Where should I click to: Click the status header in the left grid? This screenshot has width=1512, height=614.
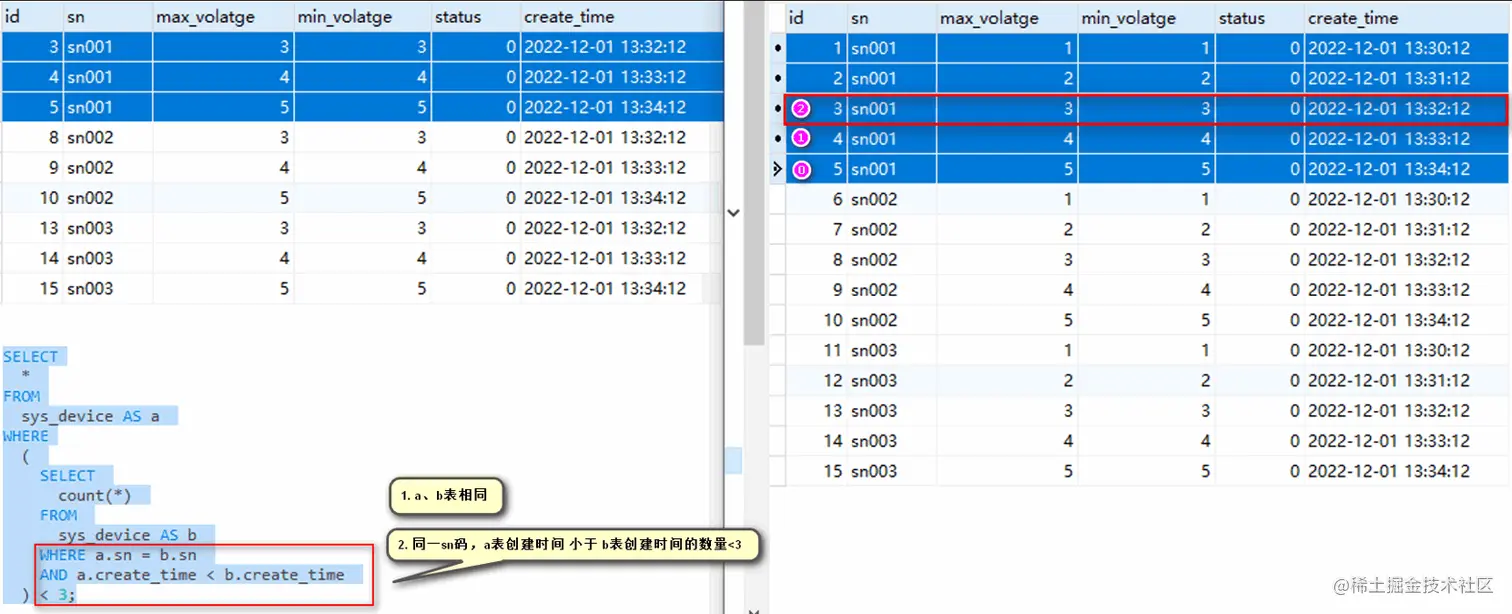coord(476,17)
